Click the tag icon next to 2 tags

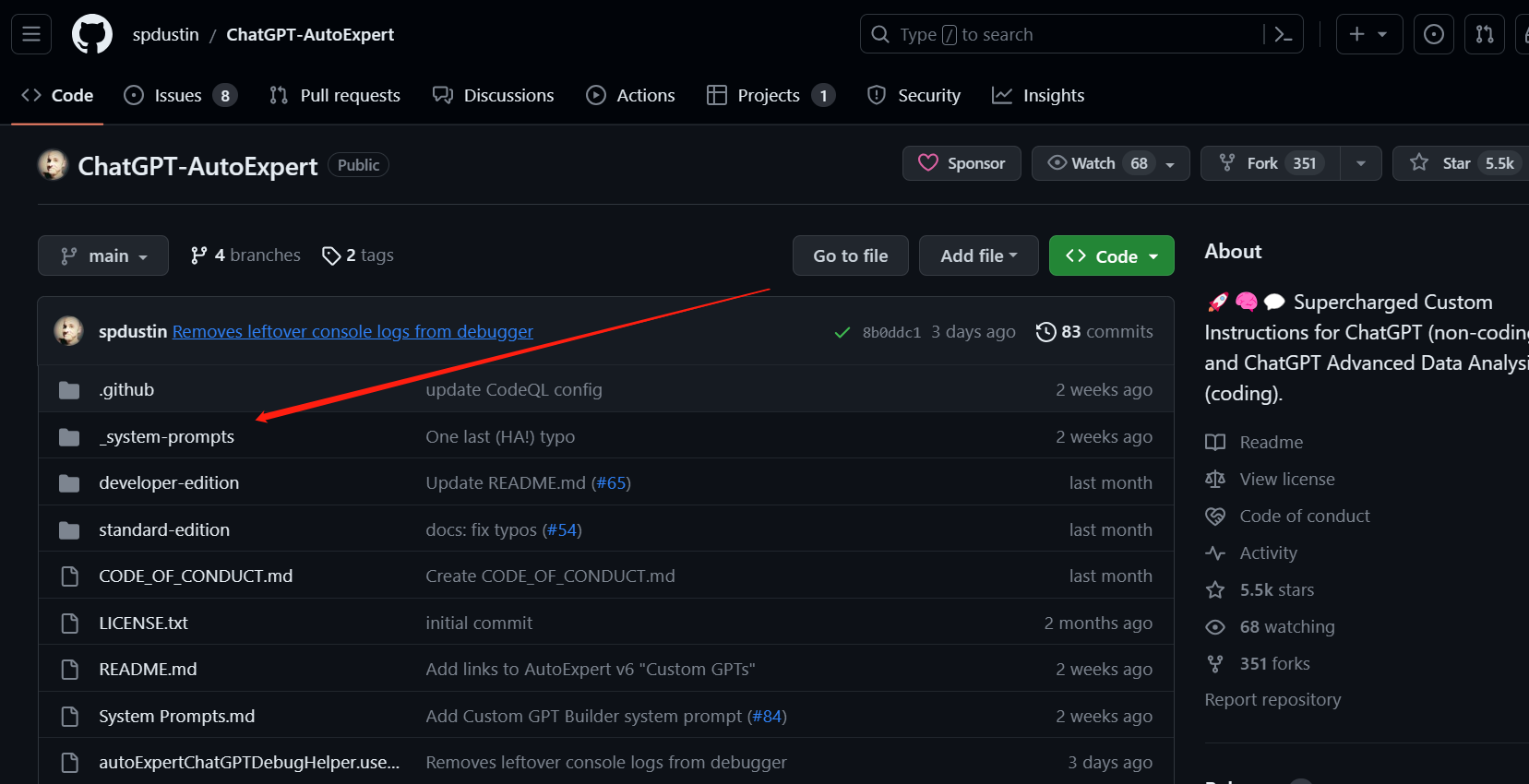[x=331, y=255]
